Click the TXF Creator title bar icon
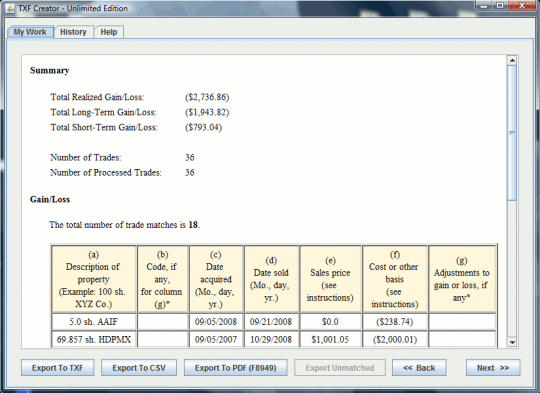Image resolution: width=540 pixels, height=393 pixels. pos(10,9)
